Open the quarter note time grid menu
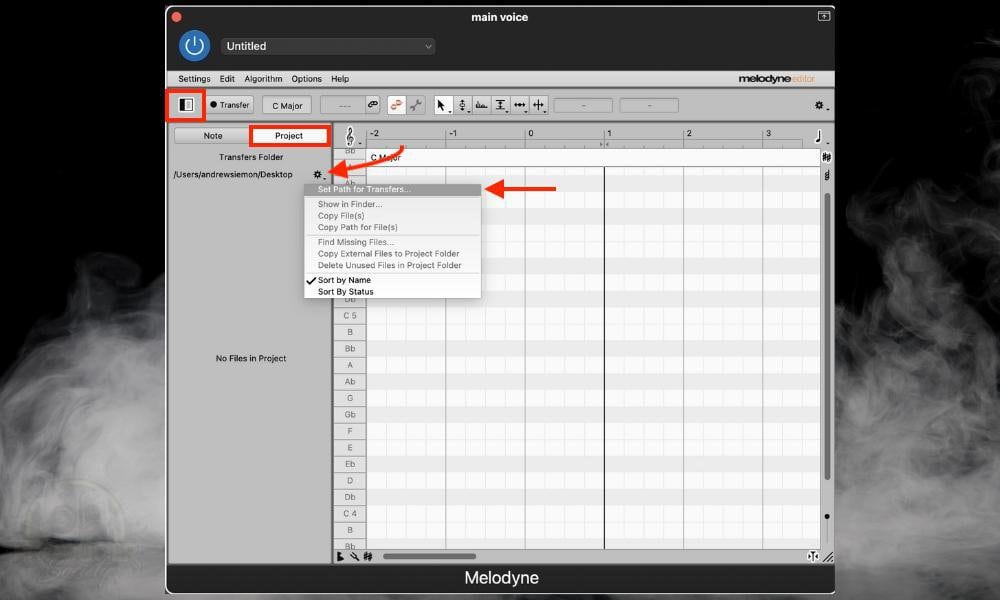 pos(819,136)
